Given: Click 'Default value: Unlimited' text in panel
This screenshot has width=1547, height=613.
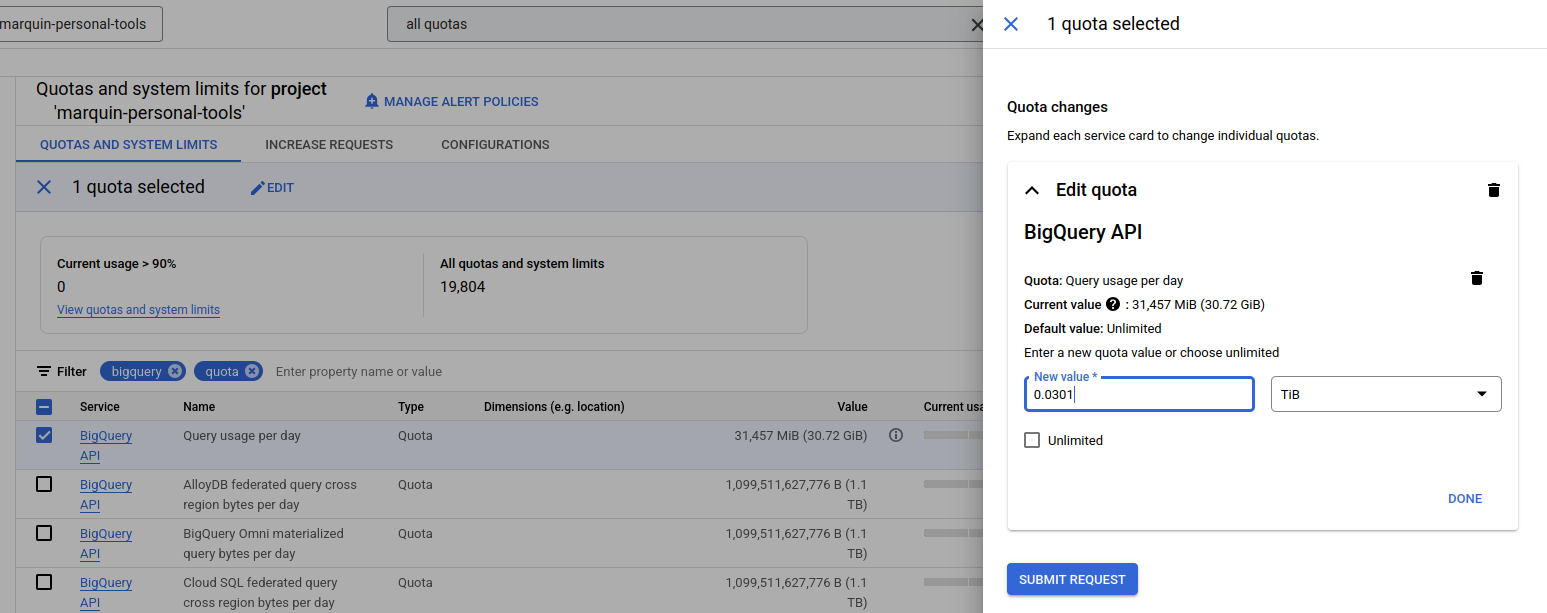Looking at the screenshot, I should point(1093,329).
